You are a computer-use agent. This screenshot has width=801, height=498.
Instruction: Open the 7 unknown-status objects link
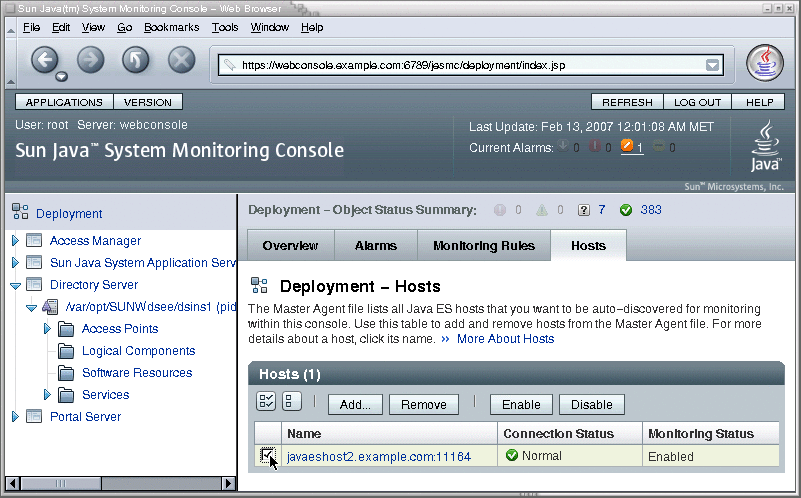[602, 210]
